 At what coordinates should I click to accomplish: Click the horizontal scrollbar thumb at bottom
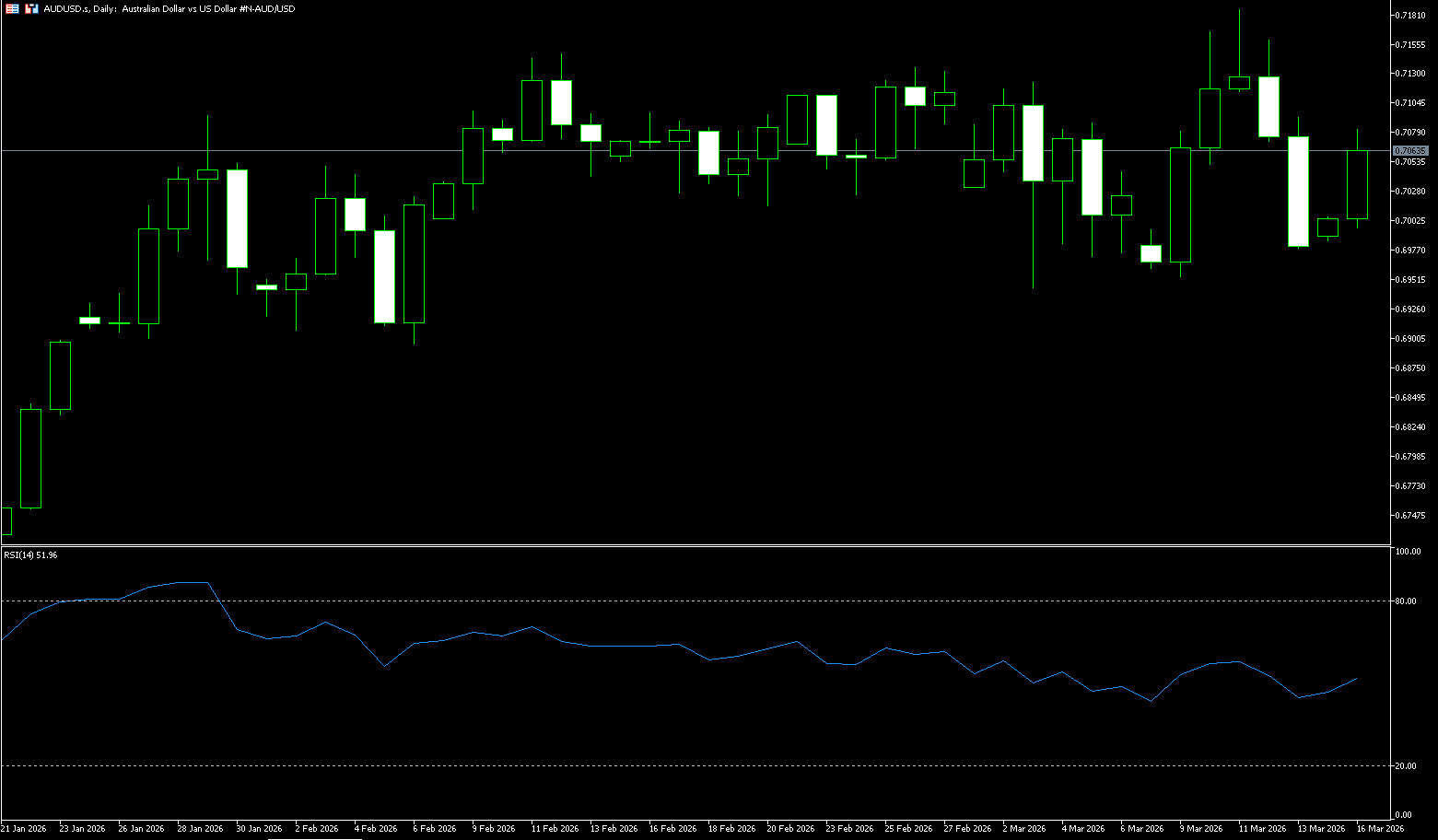[314, 838]
